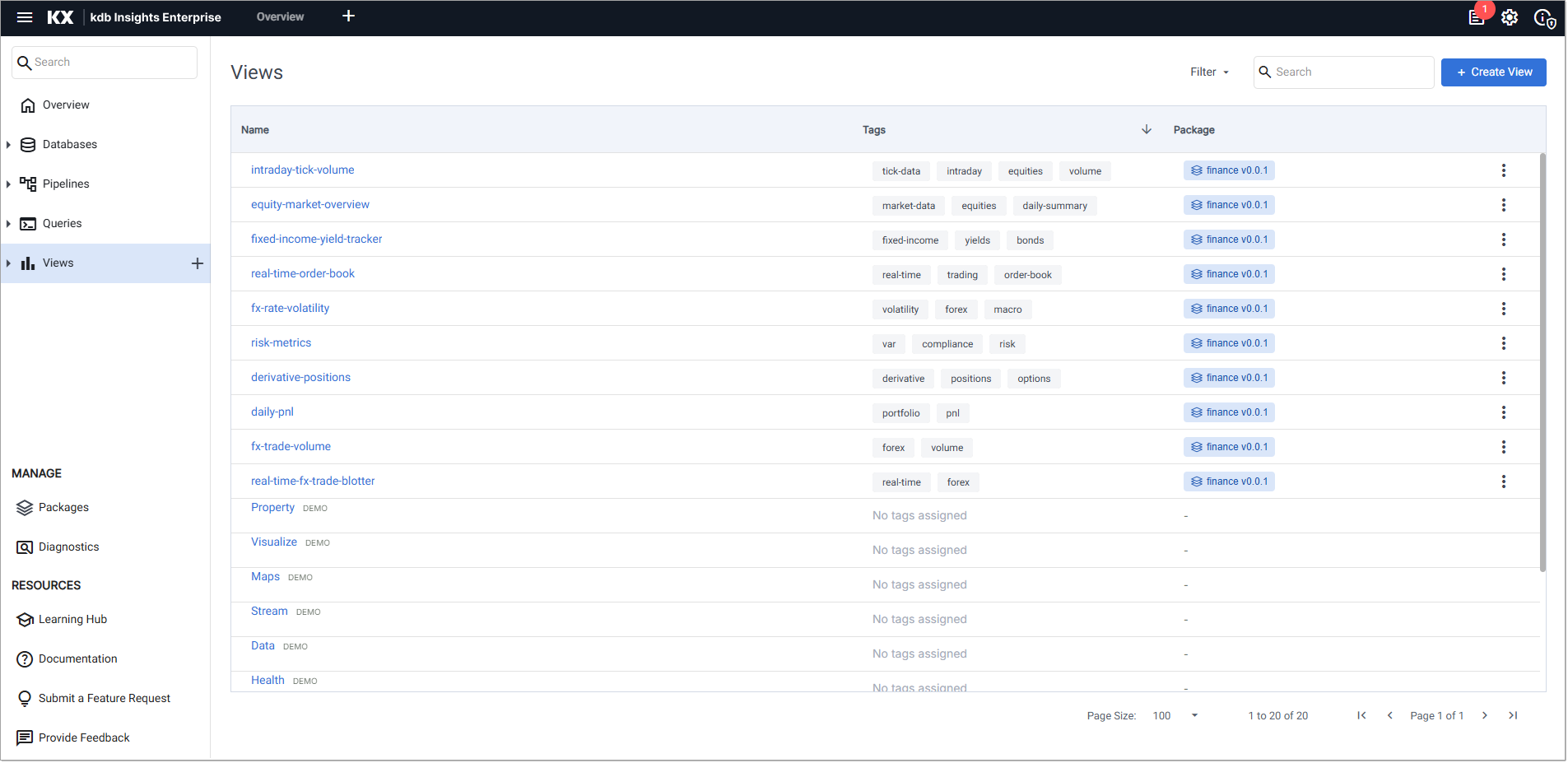Click the vertical scrollbar of views table

(x=1542, y=362)
